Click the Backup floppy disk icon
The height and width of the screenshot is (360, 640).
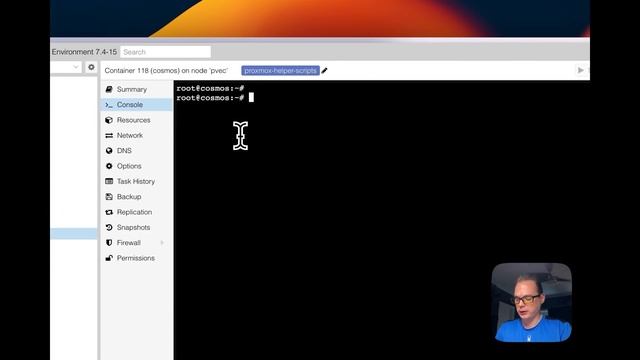click(x=109, y=197)
